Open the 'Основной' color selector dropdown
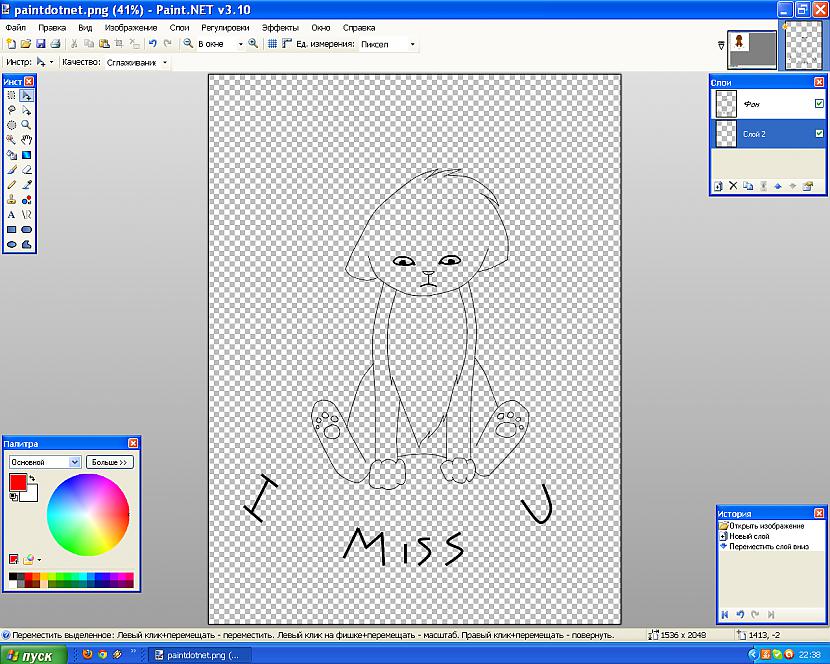Viewport: 830px width, 664px height. coord(75,462)
